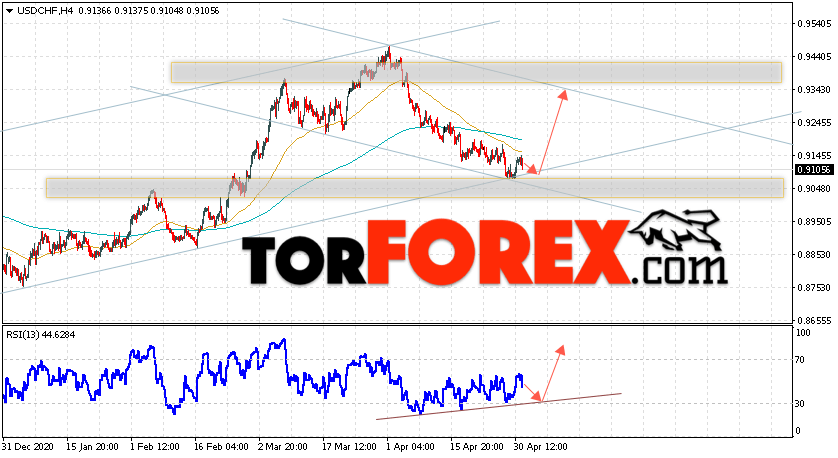Viewport: 838px width, 458px height.
Task: Click the 15 Apr 20:00 time label
Action: 477,446
